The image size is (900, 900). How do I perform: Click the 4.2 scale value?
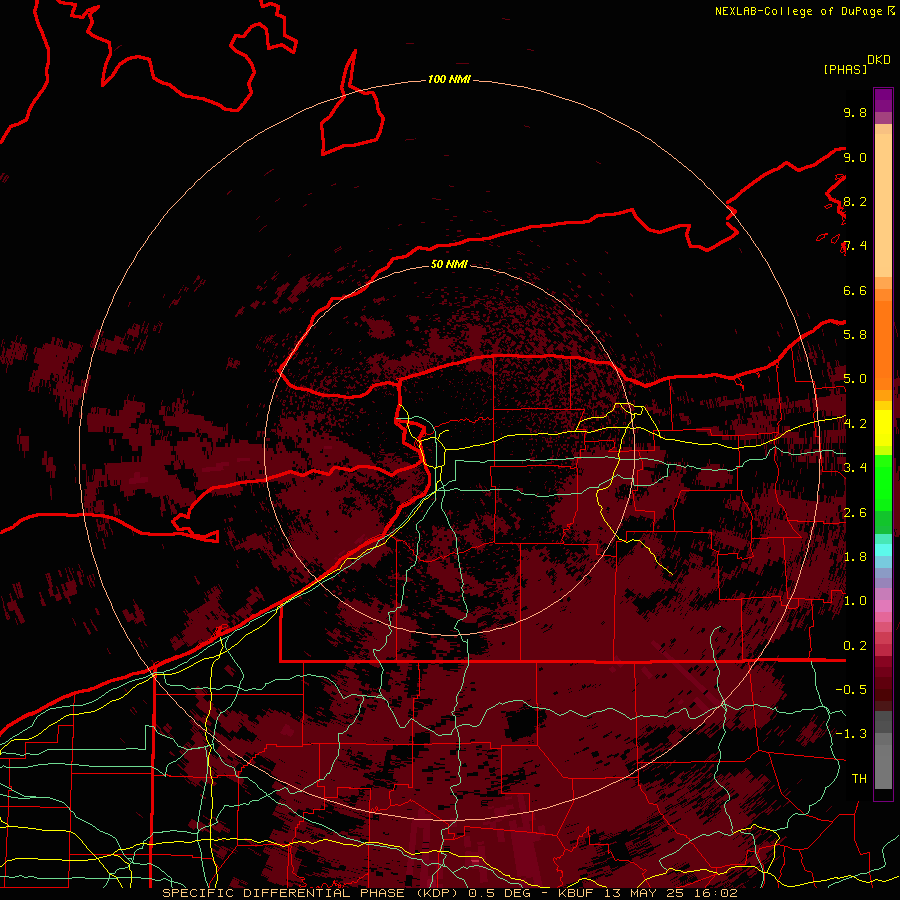coord(855,424)
